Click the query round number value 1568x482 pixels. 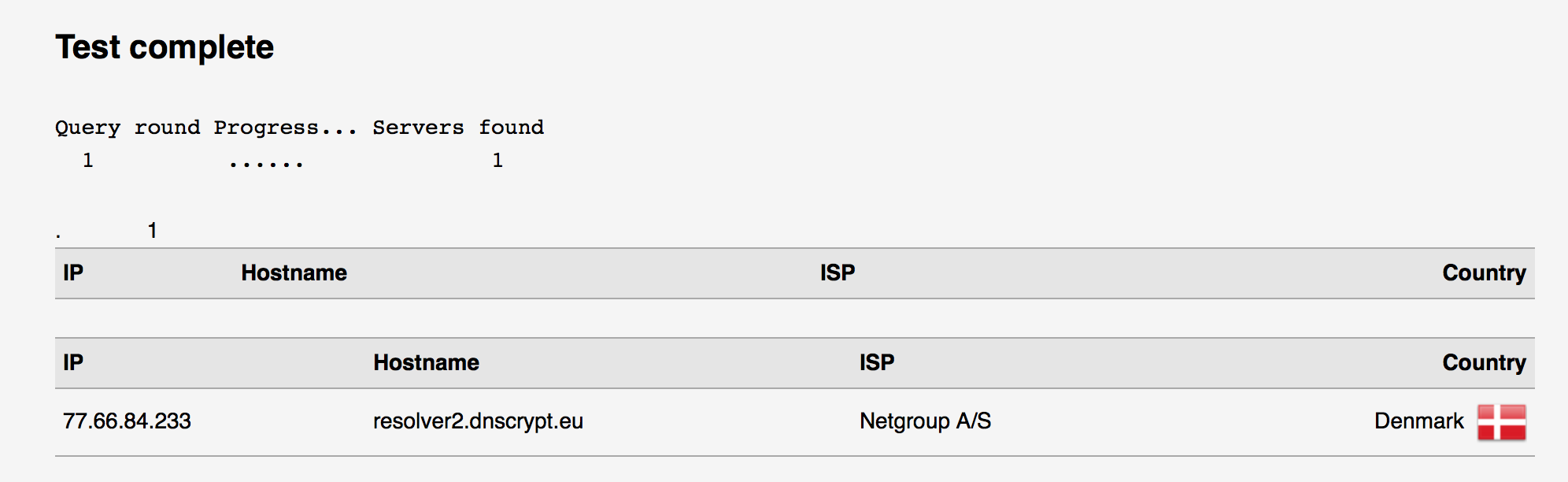pyautogui.click(x=88, y=161)
